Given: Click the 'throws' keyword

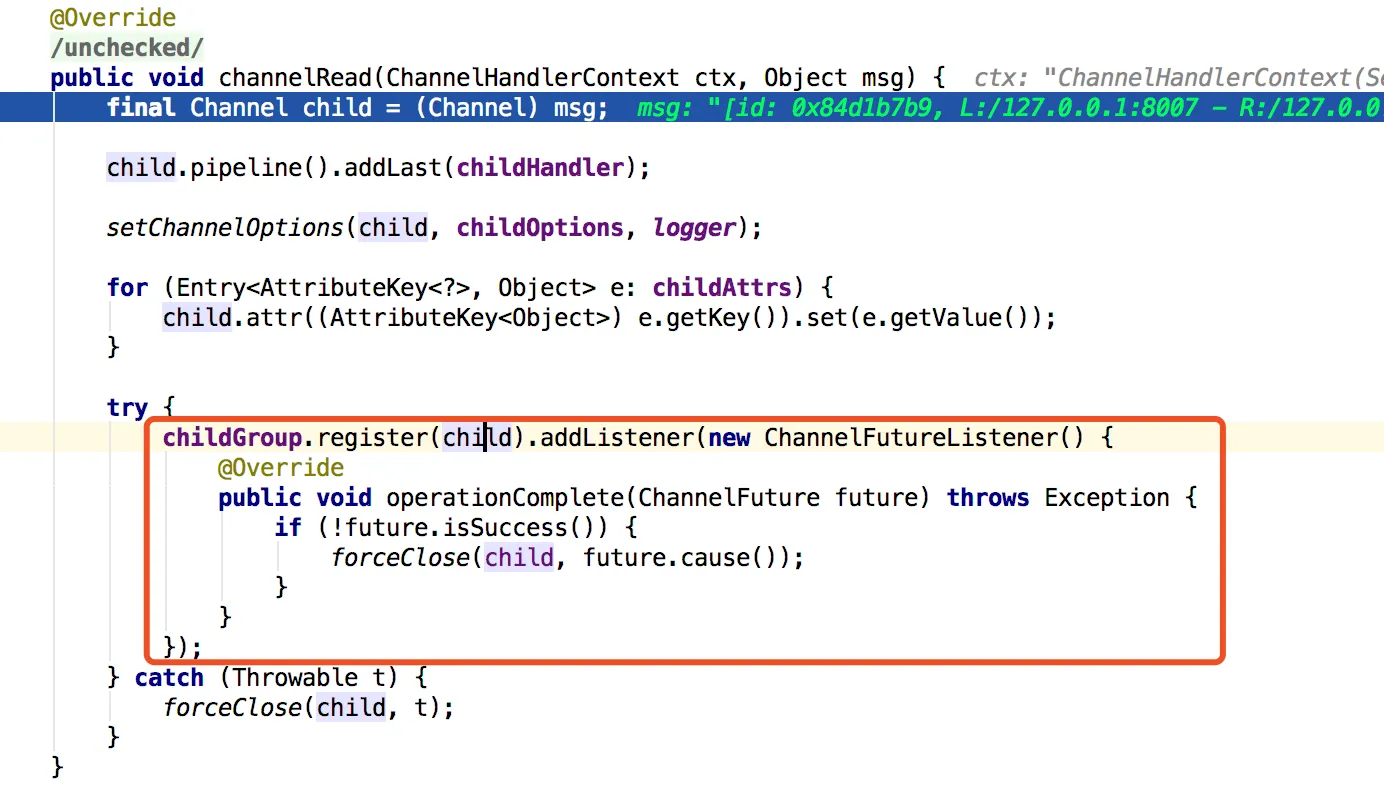Looking at the screenshot, I should tap(988, 498).
